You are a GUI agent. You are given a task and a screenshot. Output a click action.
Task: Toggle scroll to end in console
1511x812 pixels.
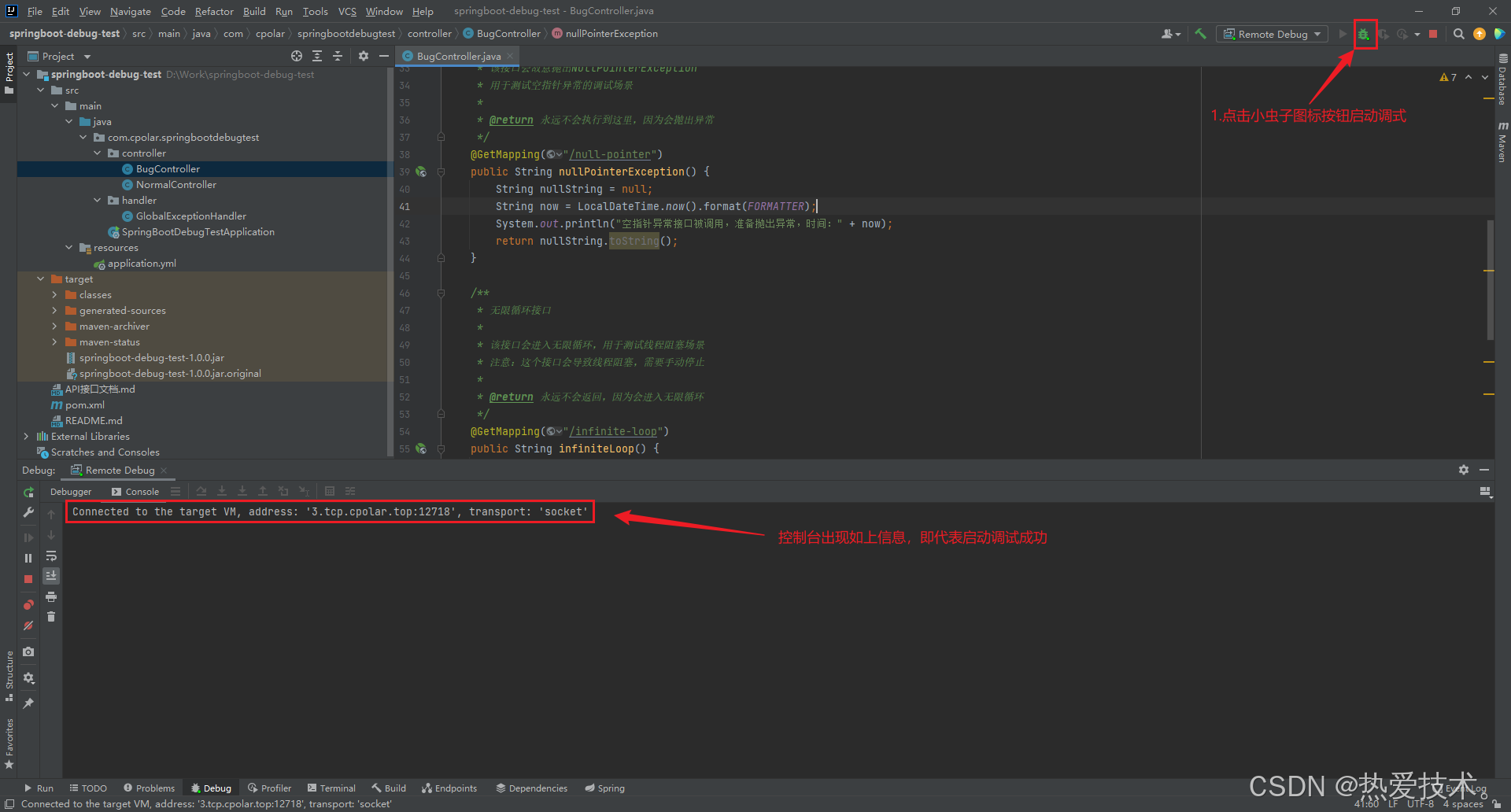[x=51, y=576]
